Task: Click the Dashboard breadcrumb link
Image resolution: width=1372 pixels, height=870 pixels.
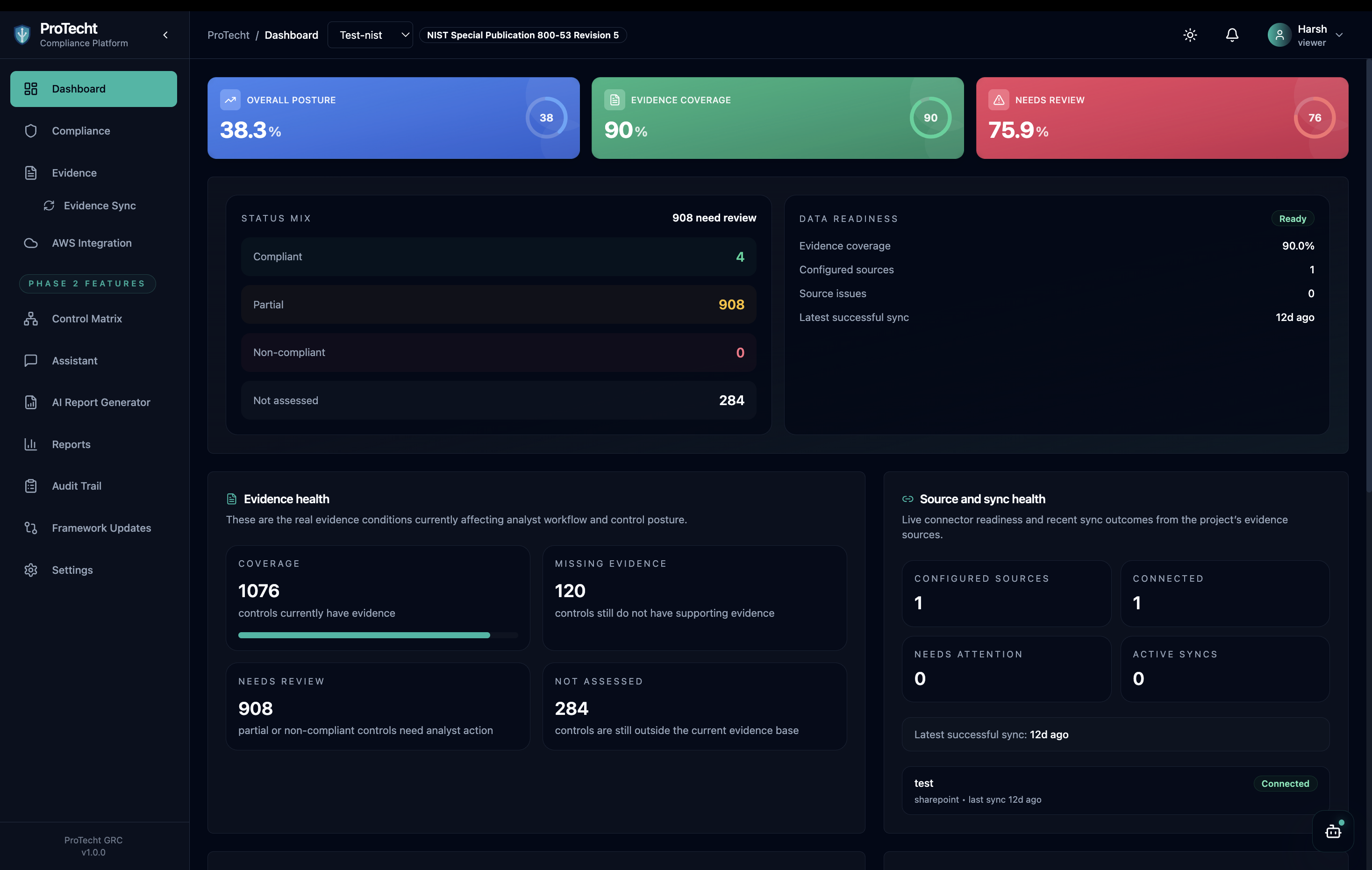Action: click(x=291, y=35)
